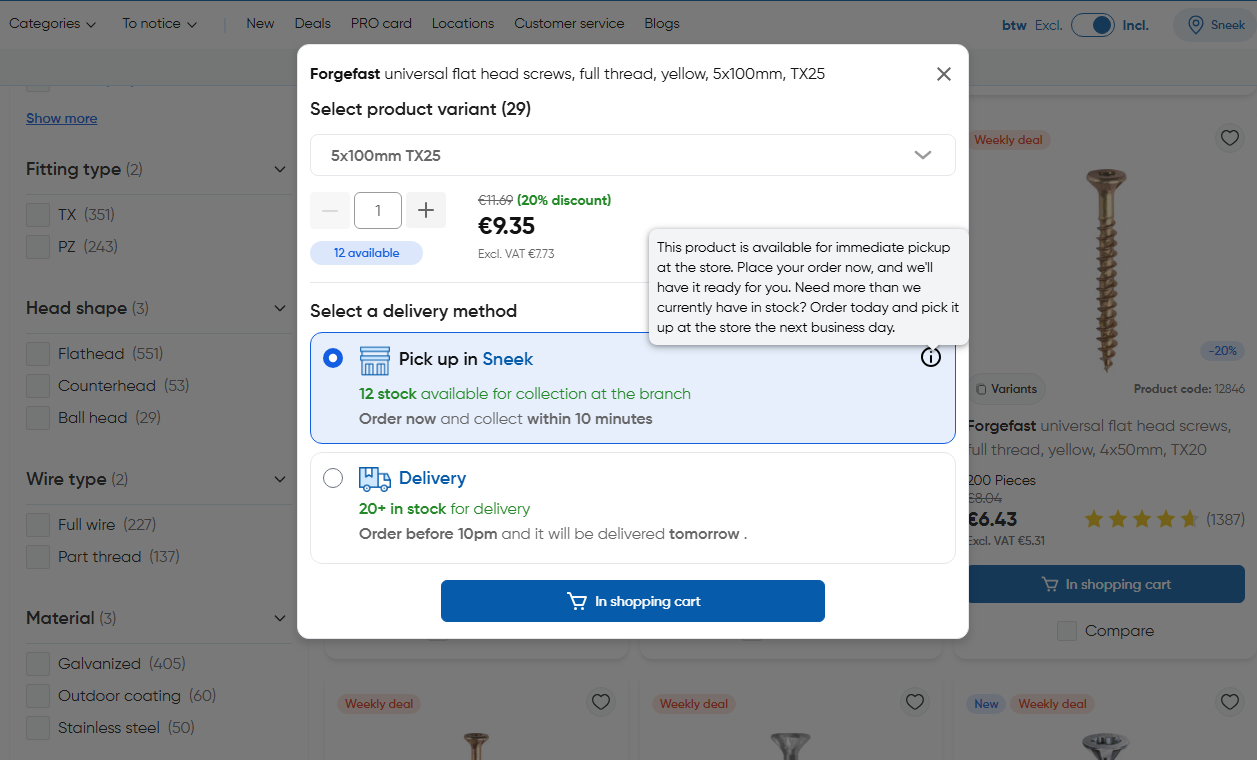The image size is (1257, 760).
Task: Toggle the btw Excl./Incl. switch
Action: click(1092, 25)
